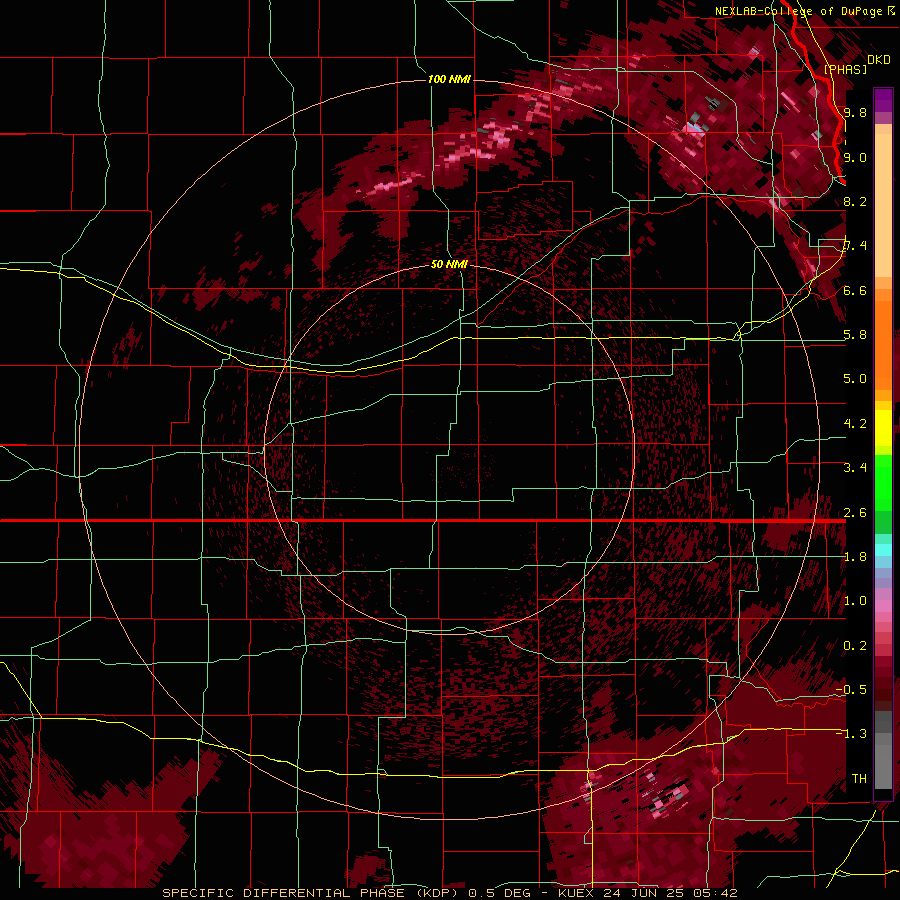Click the cyan segment of the color bar

(x=883, y=550)
